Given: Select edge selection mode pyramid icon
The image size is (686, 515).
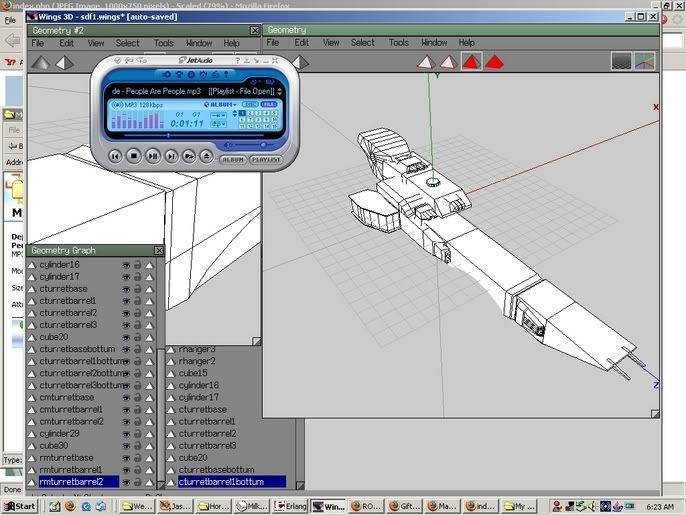Looking at the screenshot, I should point(448,62).
